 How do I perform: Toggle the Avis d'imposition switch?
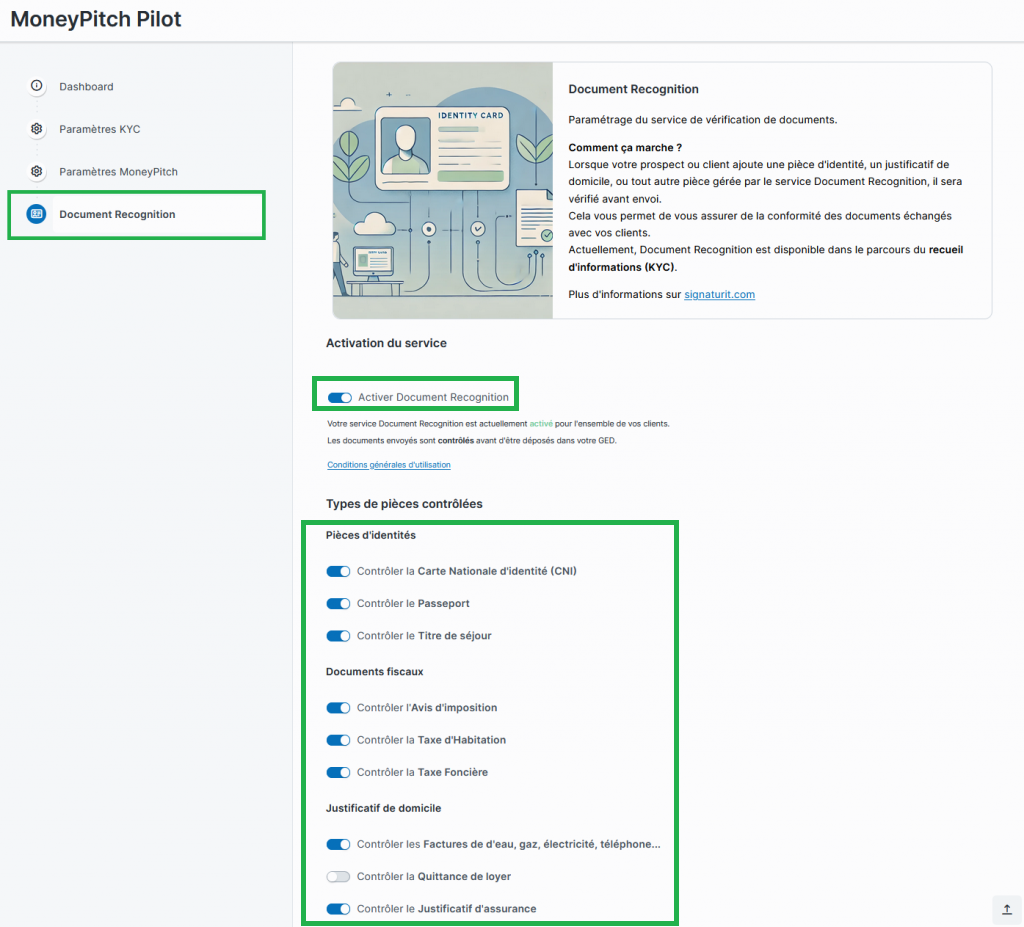point(339,708)
